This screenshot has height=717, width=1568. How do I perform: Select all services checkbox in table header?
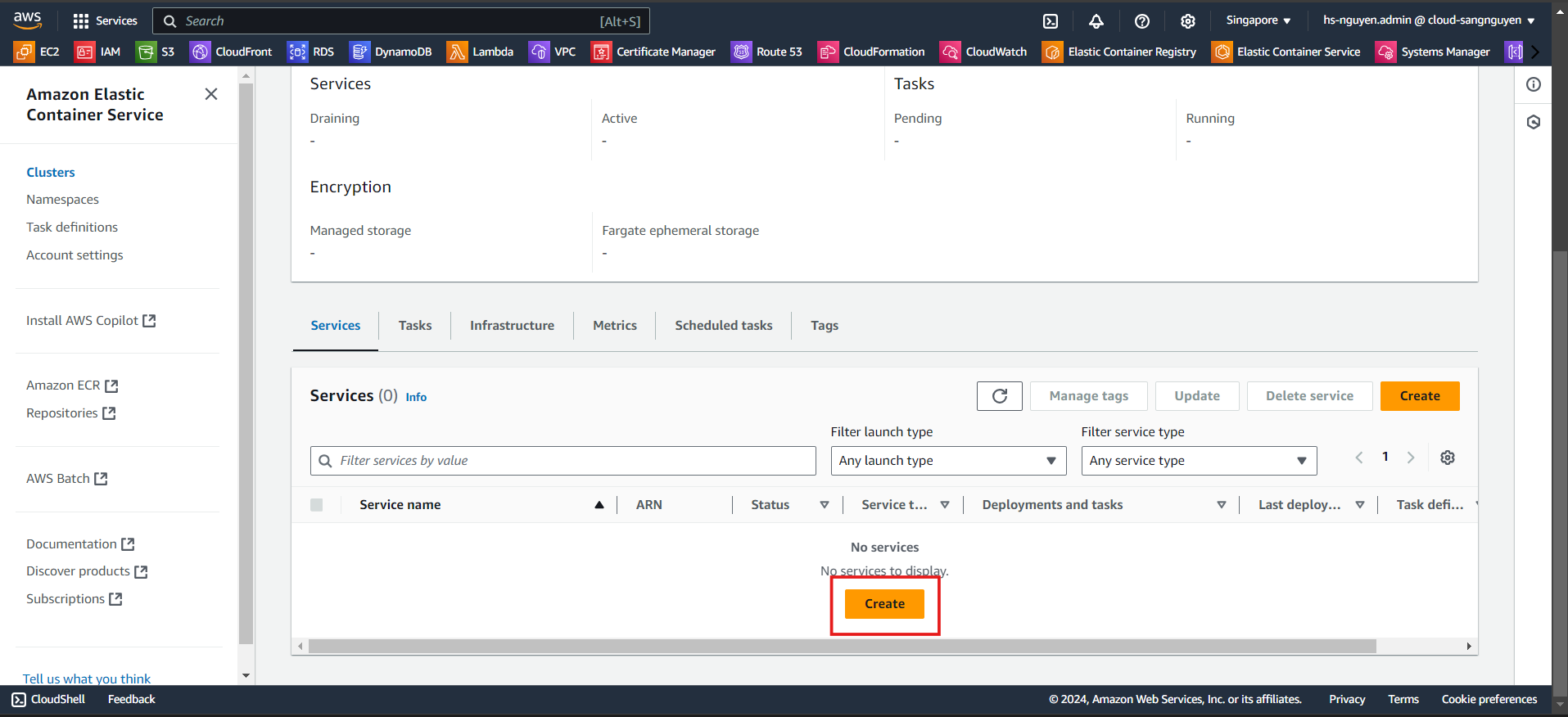click(x=317, y=505)
